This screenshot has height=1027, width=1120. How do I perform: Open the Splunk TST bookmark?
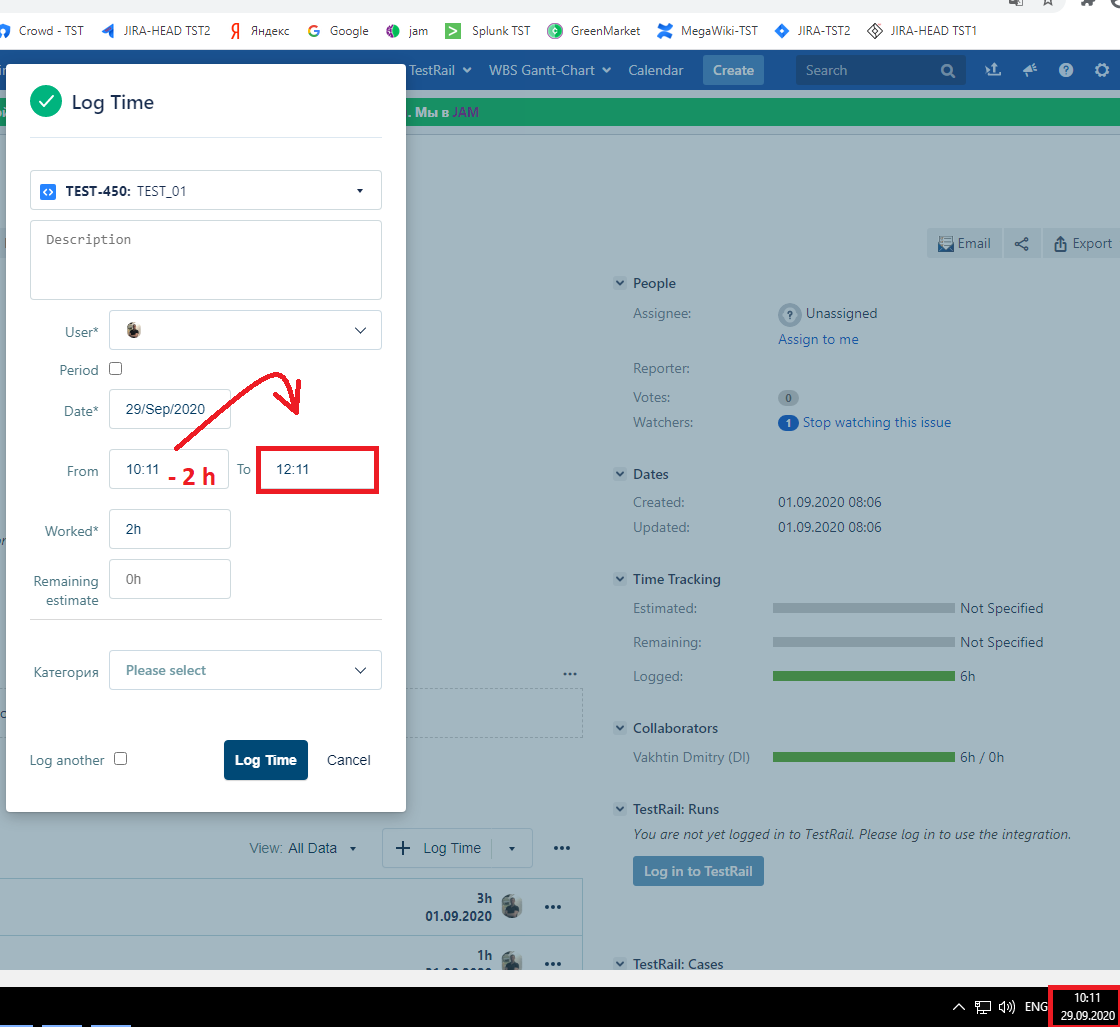(488, 31)
